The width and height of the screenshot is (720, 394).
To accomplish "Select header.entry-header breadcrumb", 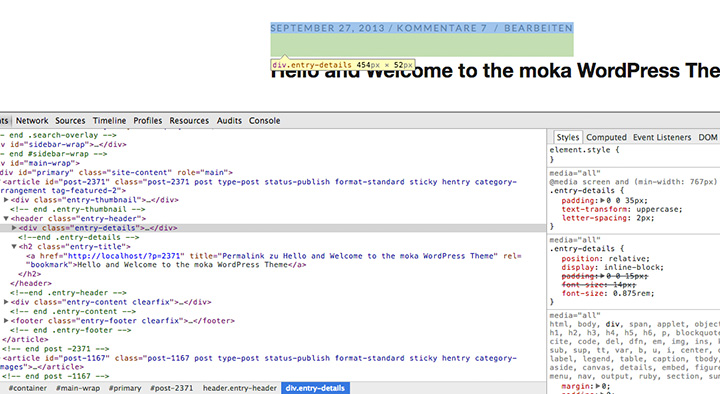I will pos(240,388).
